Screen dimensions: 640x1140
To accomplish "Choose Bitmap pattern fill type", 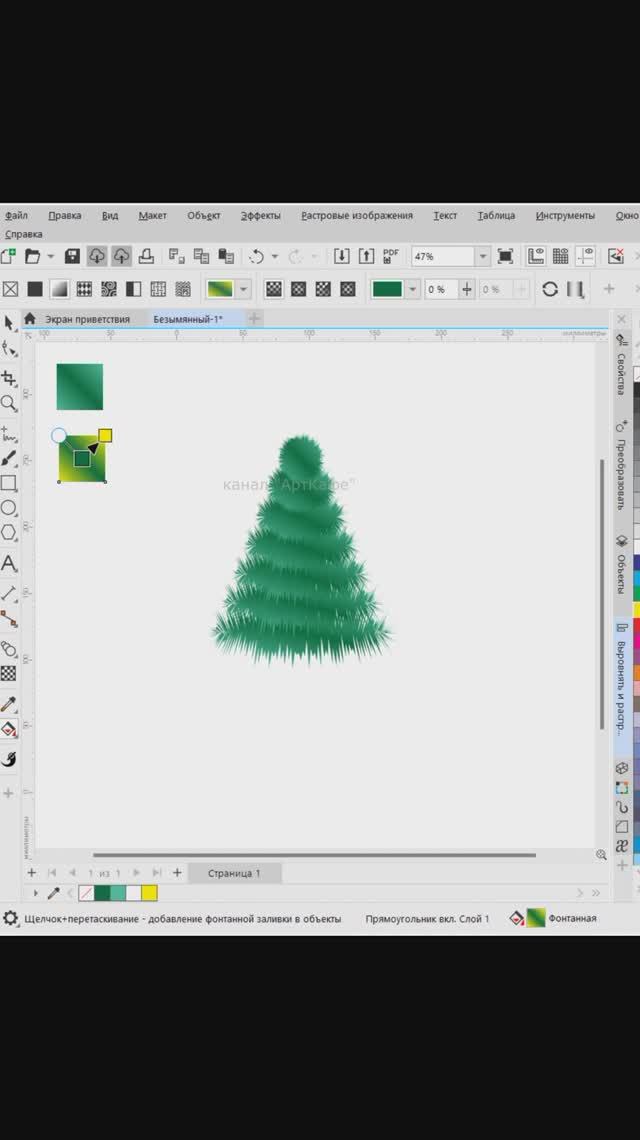I will click(109, 289).
